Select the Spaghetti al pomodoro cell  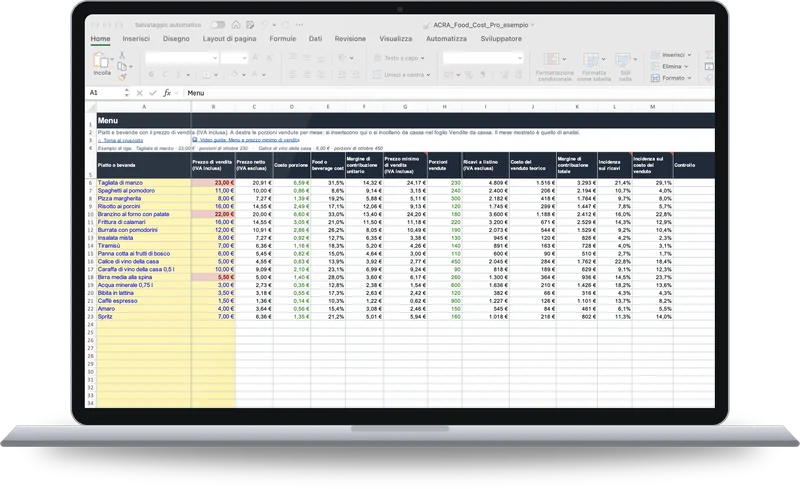pyautogui.click(x=144, y=190)
